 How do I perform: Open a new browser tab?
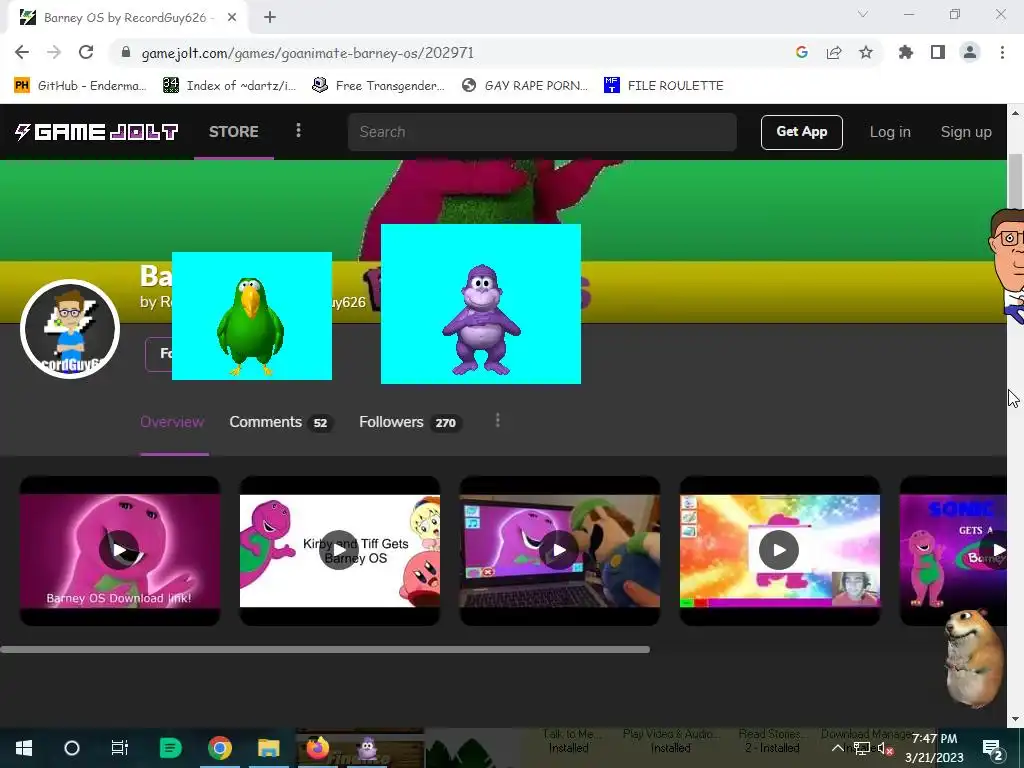coord(270,18)
